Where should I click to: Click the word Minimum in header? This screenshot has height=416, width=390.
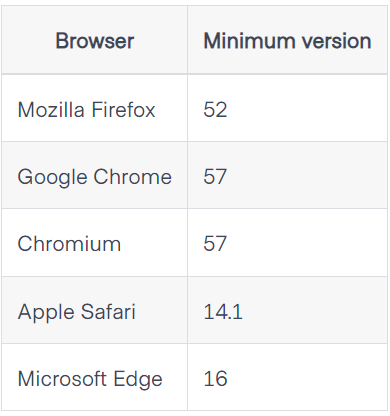click(x=249, y=41)
